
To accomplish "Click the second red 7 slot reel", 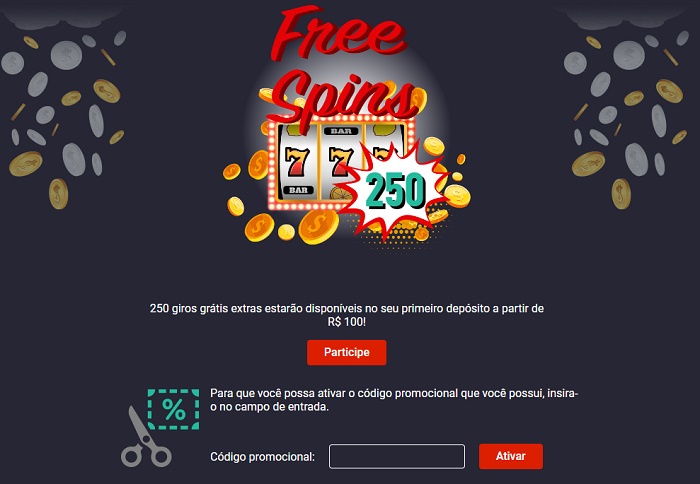I will point(340,162).
